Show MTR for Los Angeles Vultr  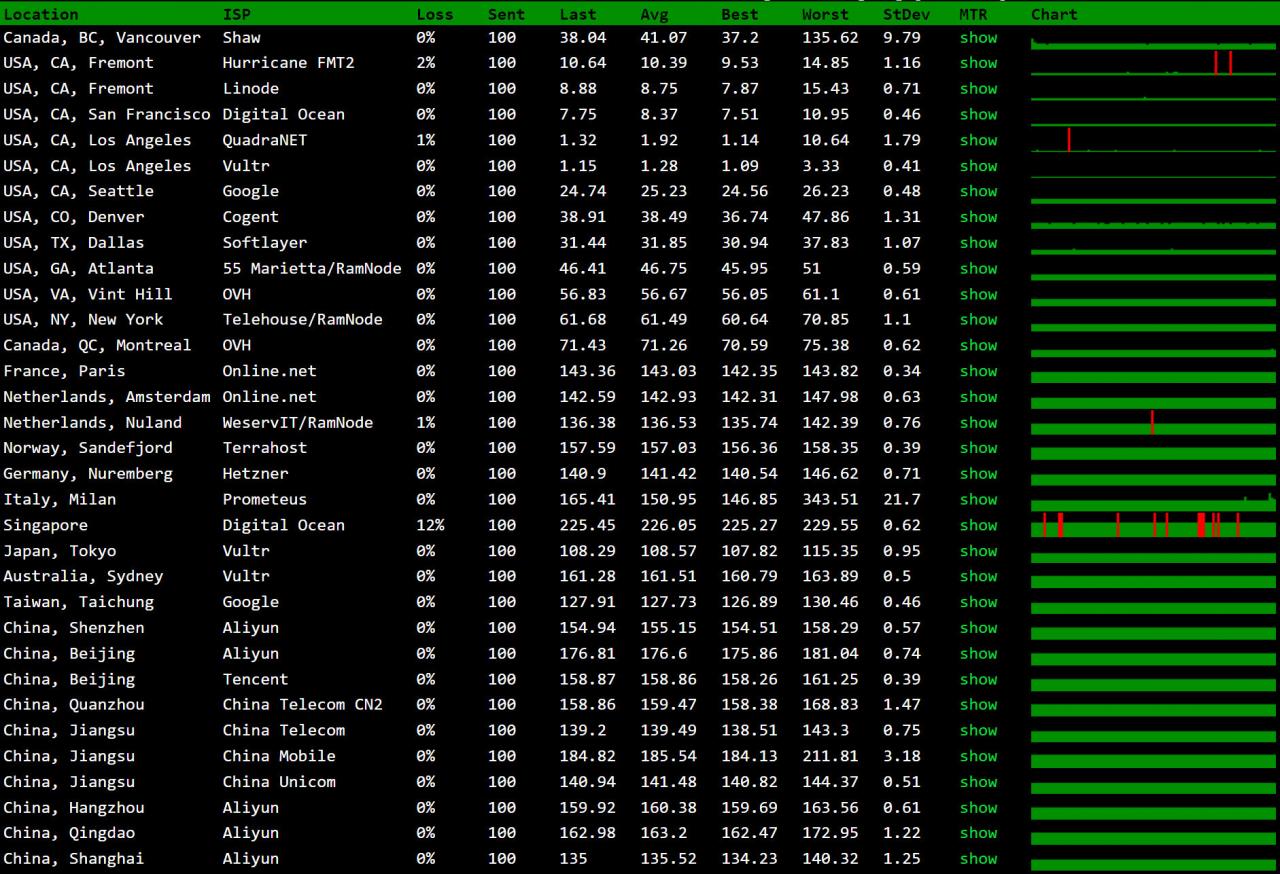click(978, 166)
